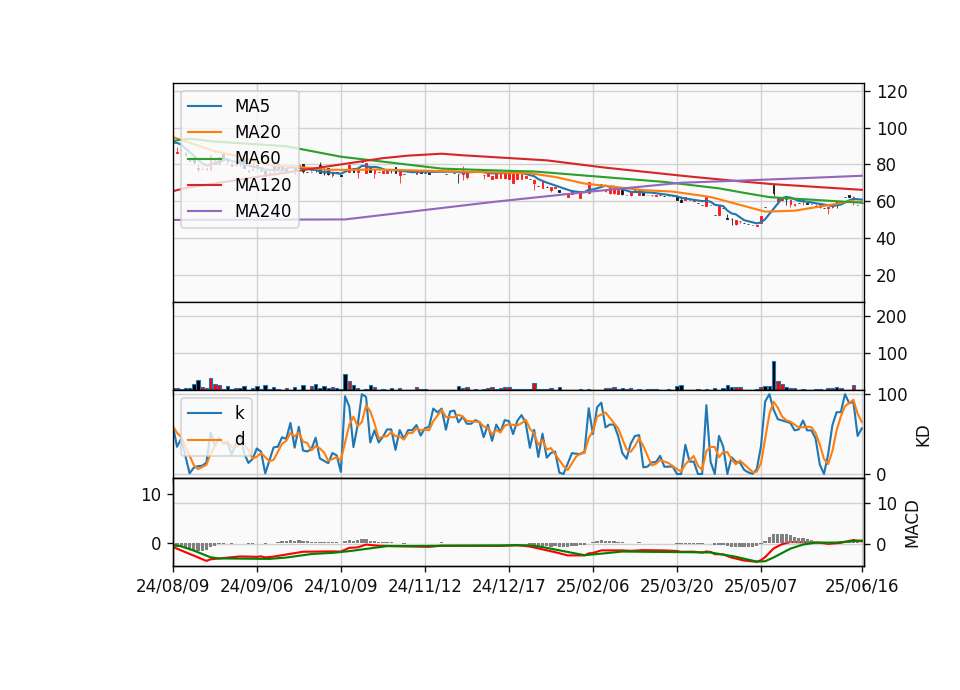Viewport: 960px width, 690px height.
Task: Click the 20 price axis tick label
Action: 886,276
